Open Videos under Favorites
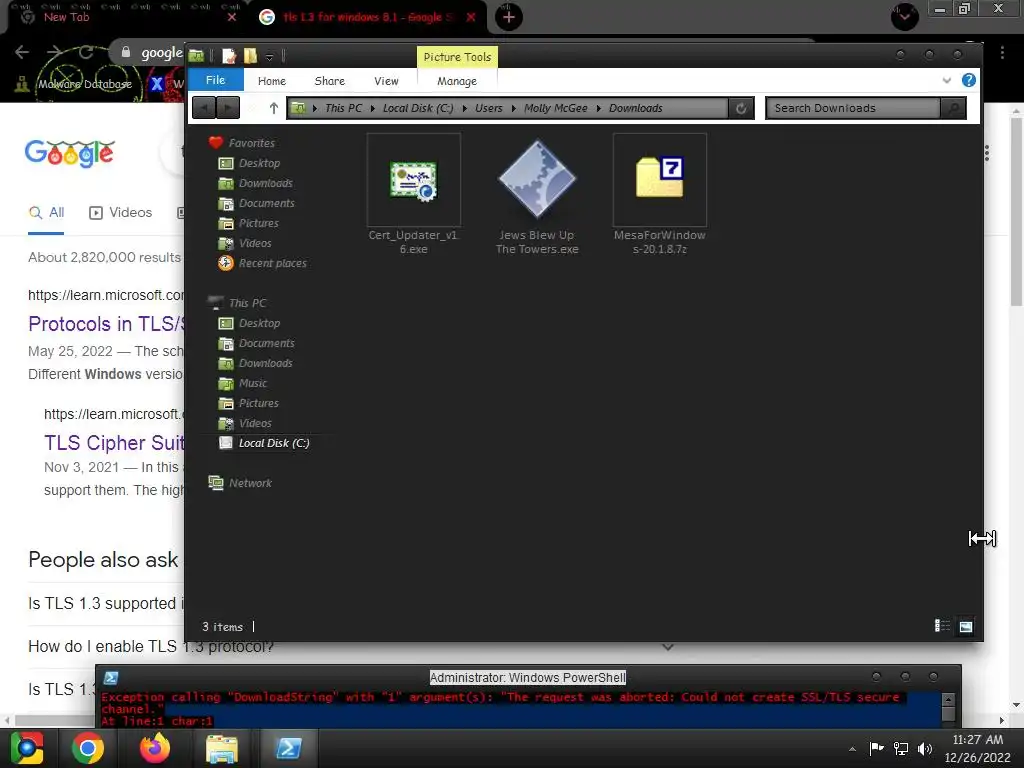The height and width of the screenshot is (768, 1024). [x=255, y=244]
